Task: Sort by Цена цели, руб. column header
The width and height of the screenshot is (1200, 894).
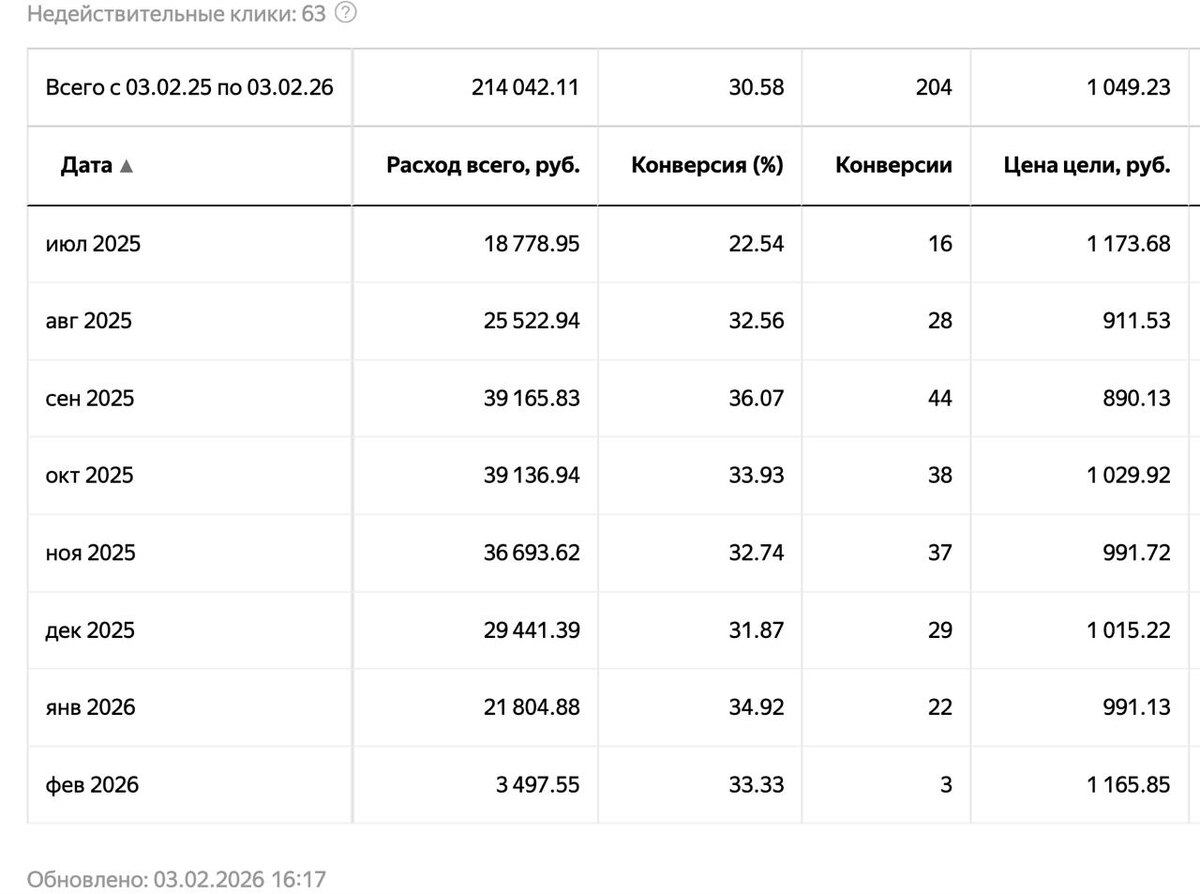Action: (x=1086, y=167)
